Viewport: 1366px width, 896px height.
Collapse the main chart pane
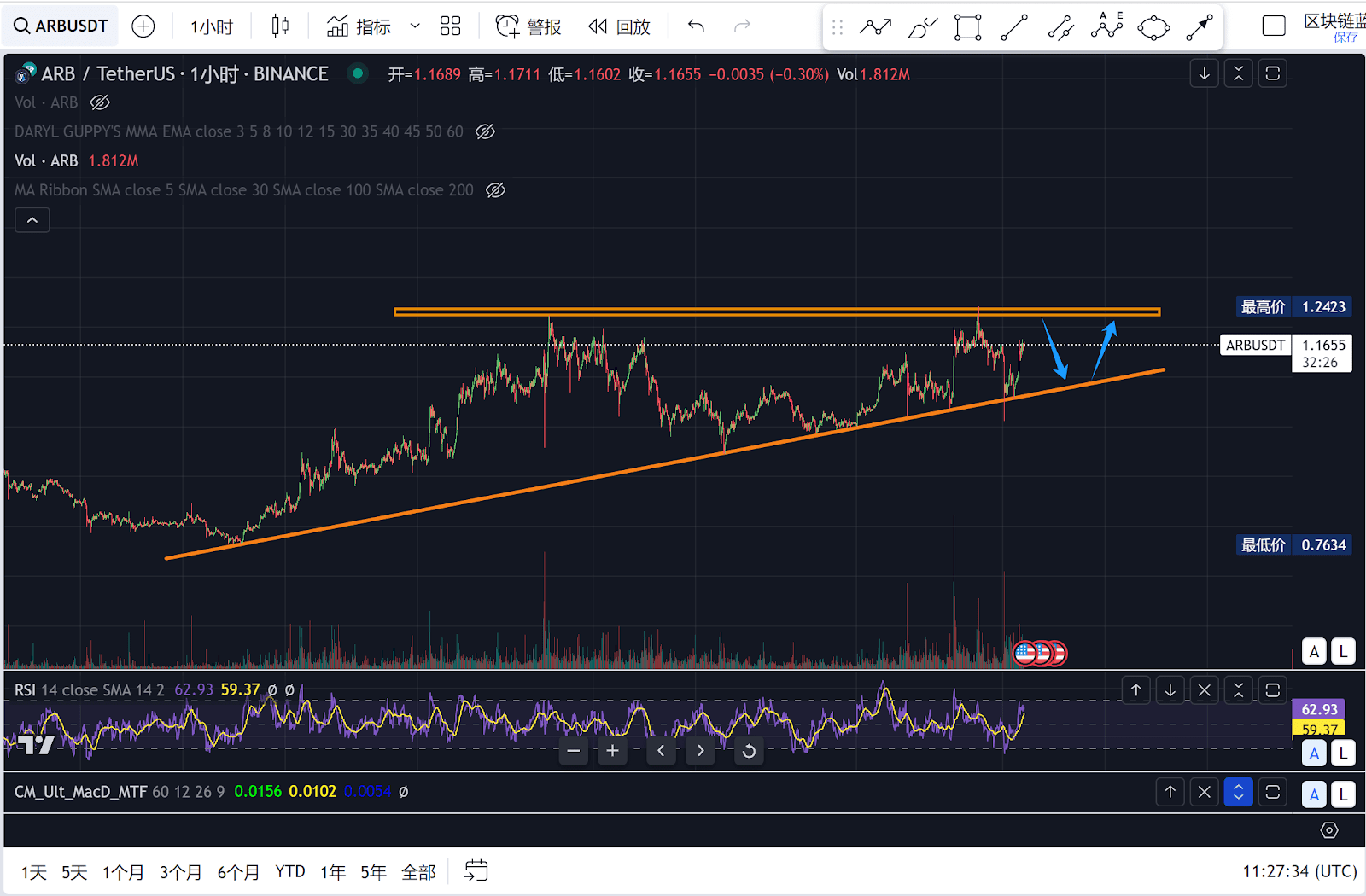point(1238,73)
